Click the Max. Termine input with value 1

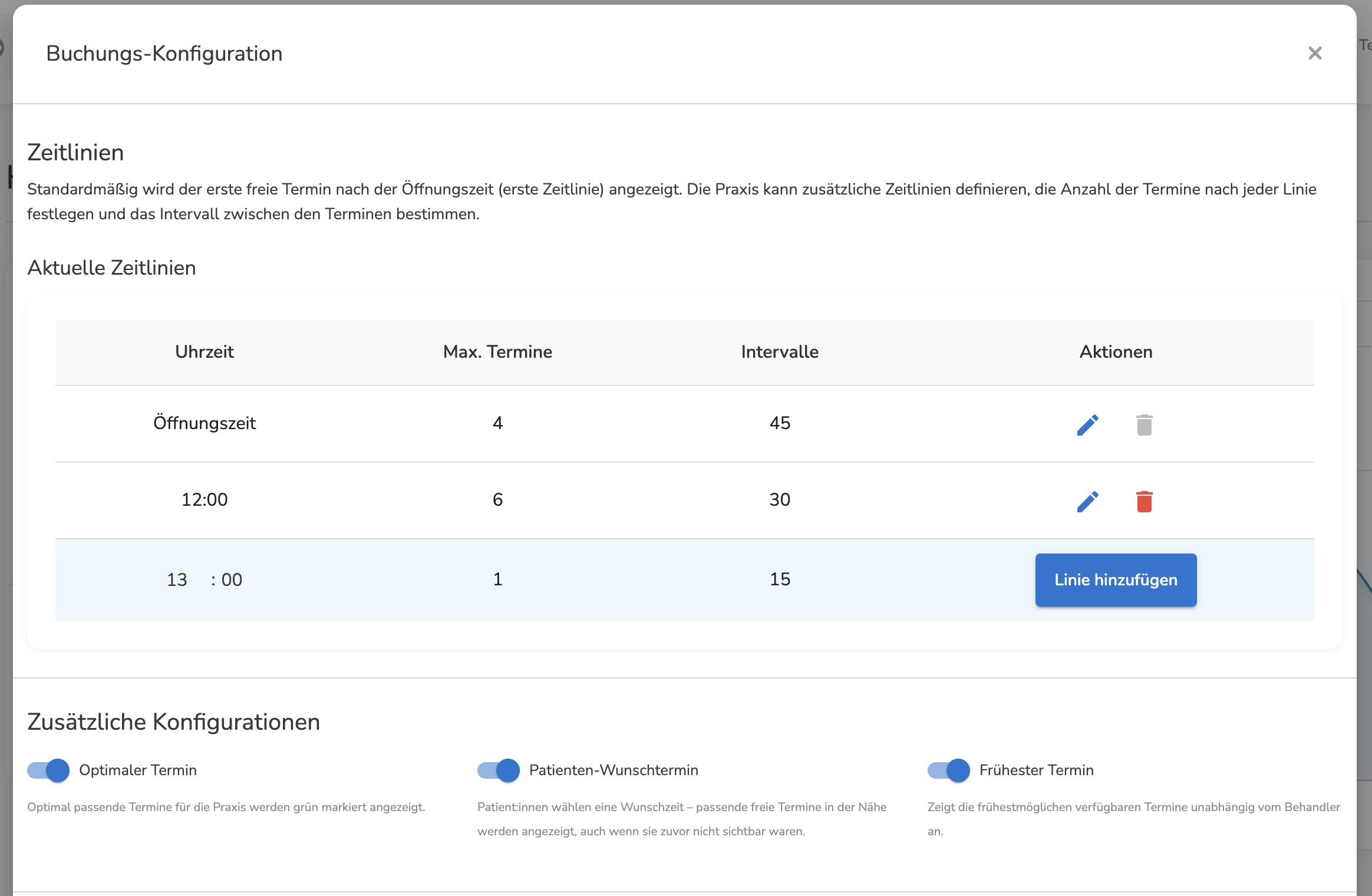498,579
